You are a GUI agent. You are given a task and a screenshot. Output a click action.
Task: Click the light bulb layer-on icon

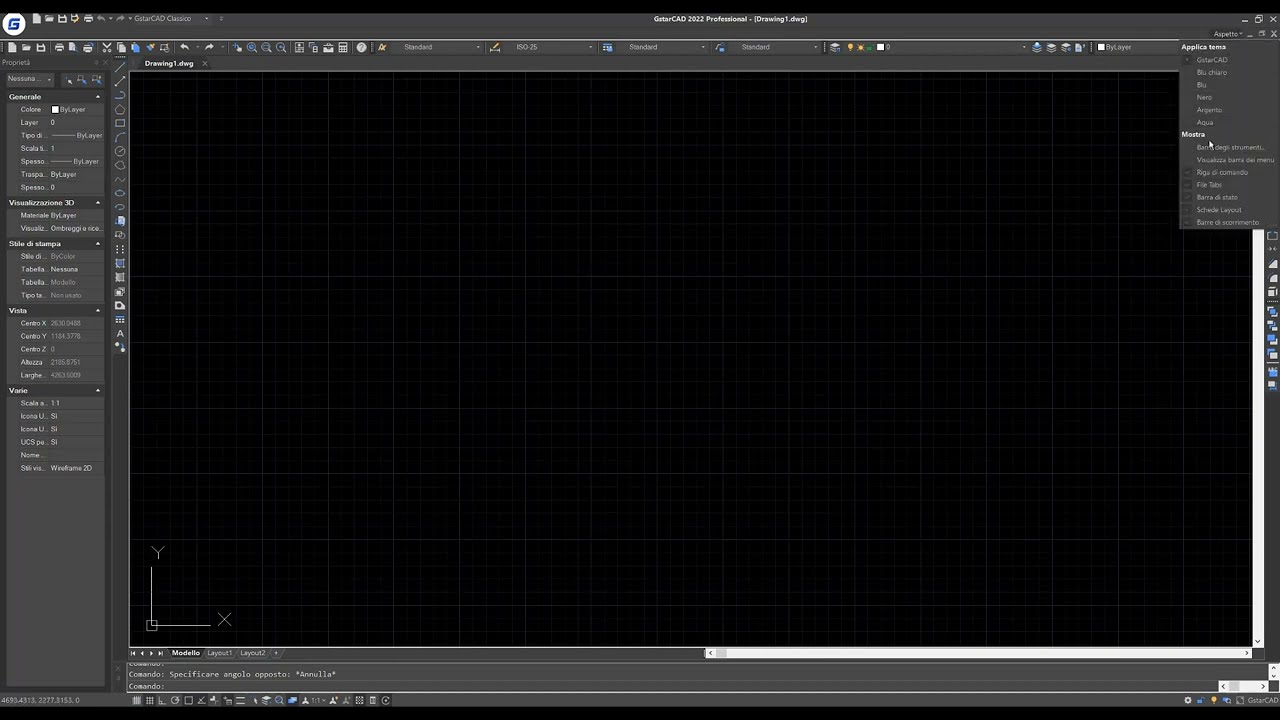click(850, 47)
